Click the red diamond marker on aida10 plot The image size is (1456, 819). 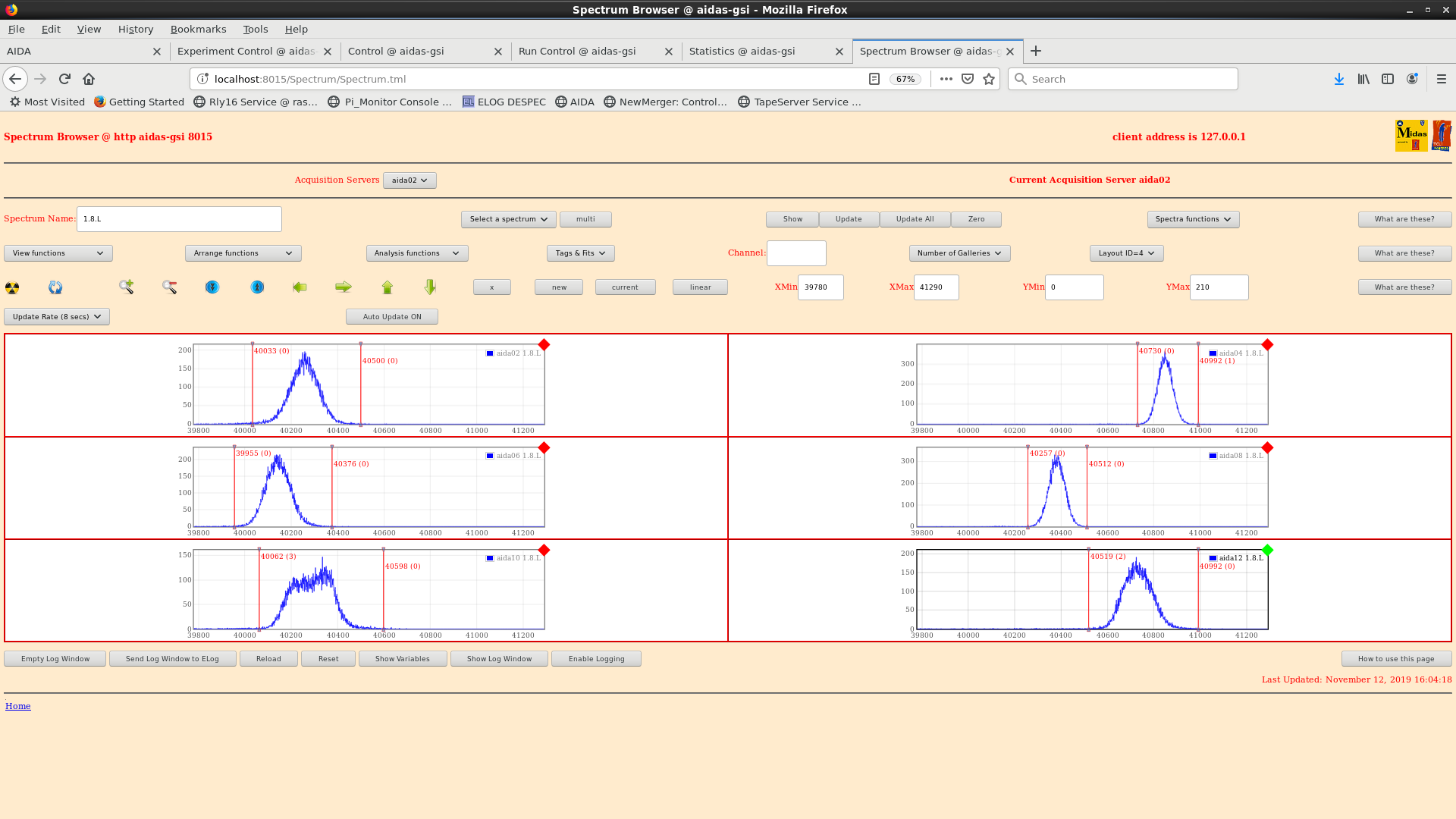(x=544, y=550)
